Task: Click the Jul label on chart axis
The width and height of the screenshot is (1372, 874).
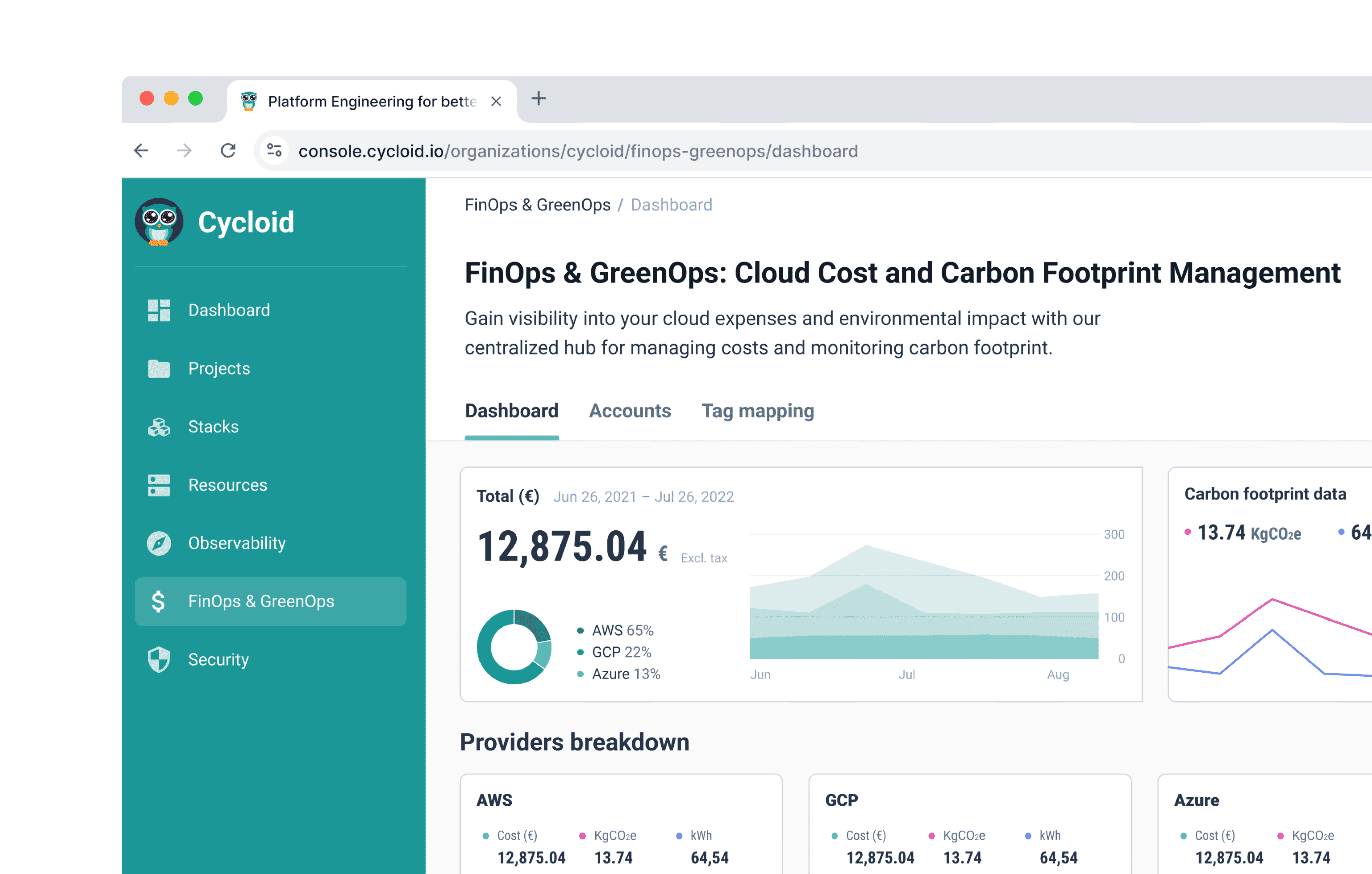Action: [x=906, y=674]
